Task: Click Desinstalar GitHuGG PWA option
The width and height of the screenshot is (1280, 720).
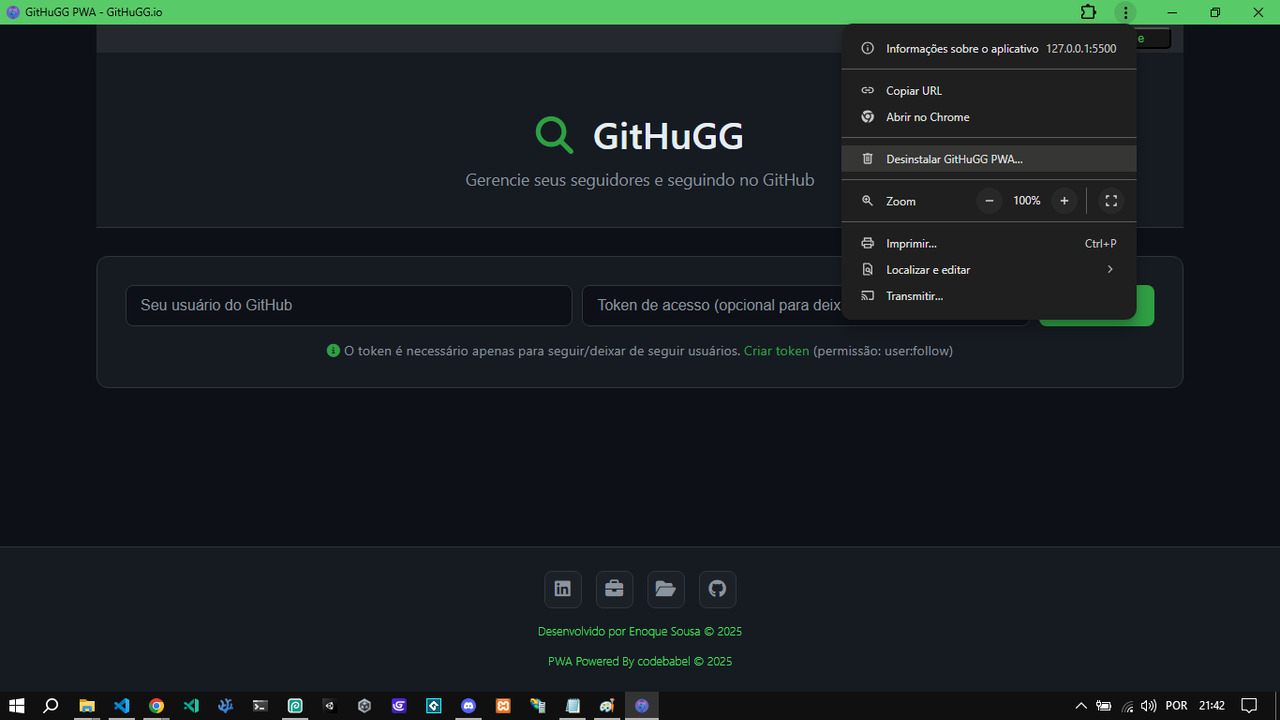Action: 988,159
